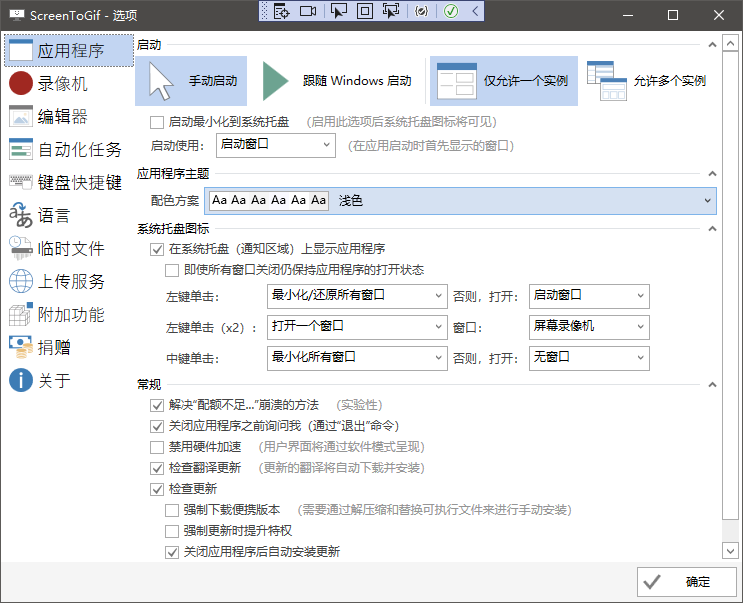The image size is (743, 603).
Task: Click the 语言 translation icon
Action: [21, 215]
